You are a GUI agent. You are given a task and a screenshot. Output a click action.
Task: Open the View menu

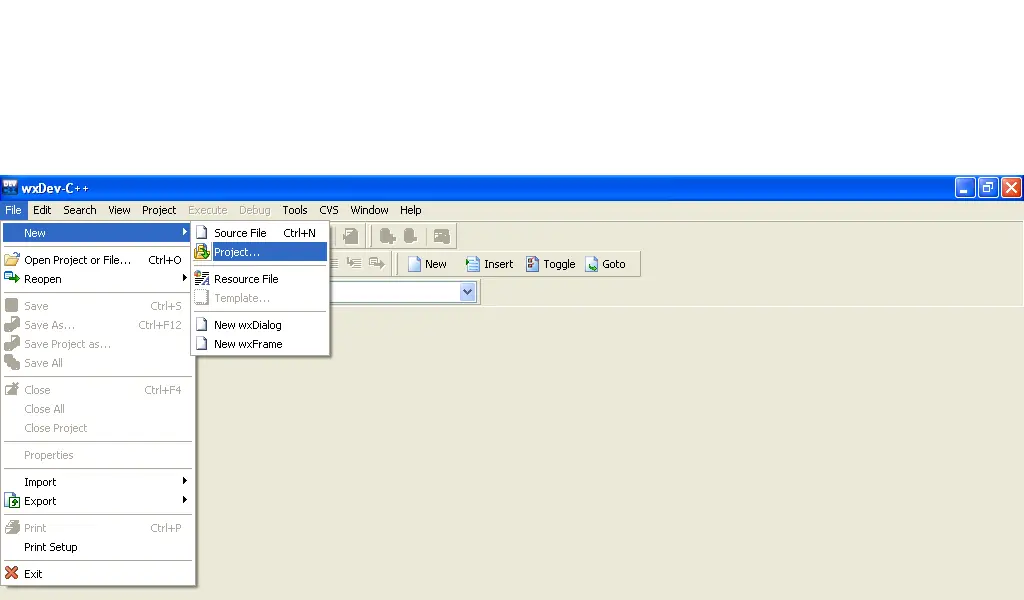coord(119,210)
